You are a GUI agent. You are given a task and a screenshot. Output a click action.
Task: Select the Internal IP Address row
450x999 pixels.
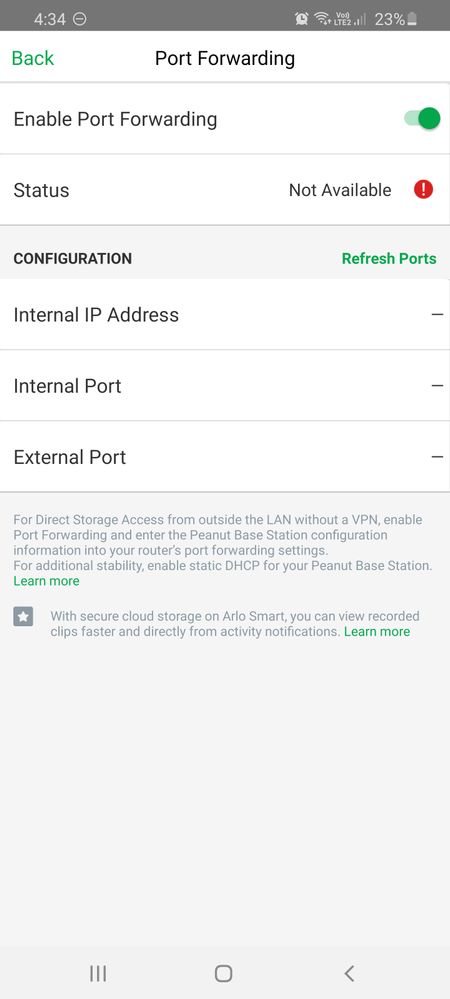click(x=225, y=314)
